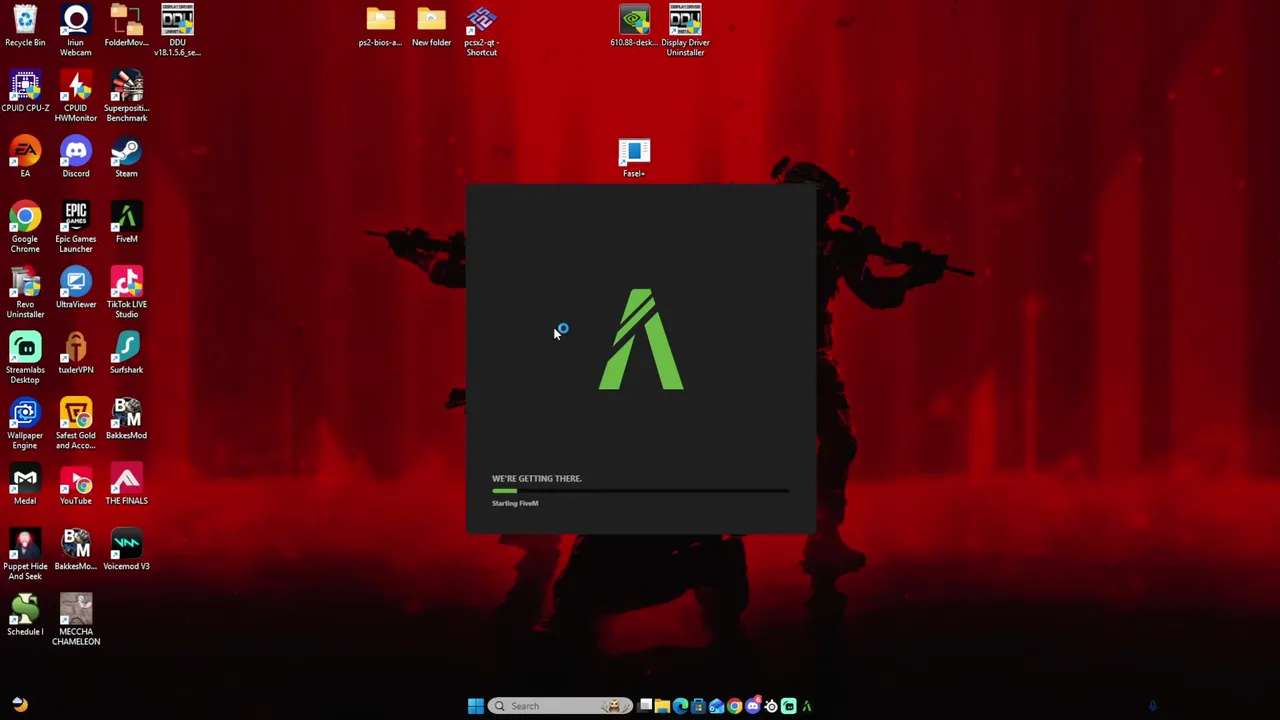Select the FiveM desktop shortcut
This screenshot has width=1280, height=720.
click(126, 223)
